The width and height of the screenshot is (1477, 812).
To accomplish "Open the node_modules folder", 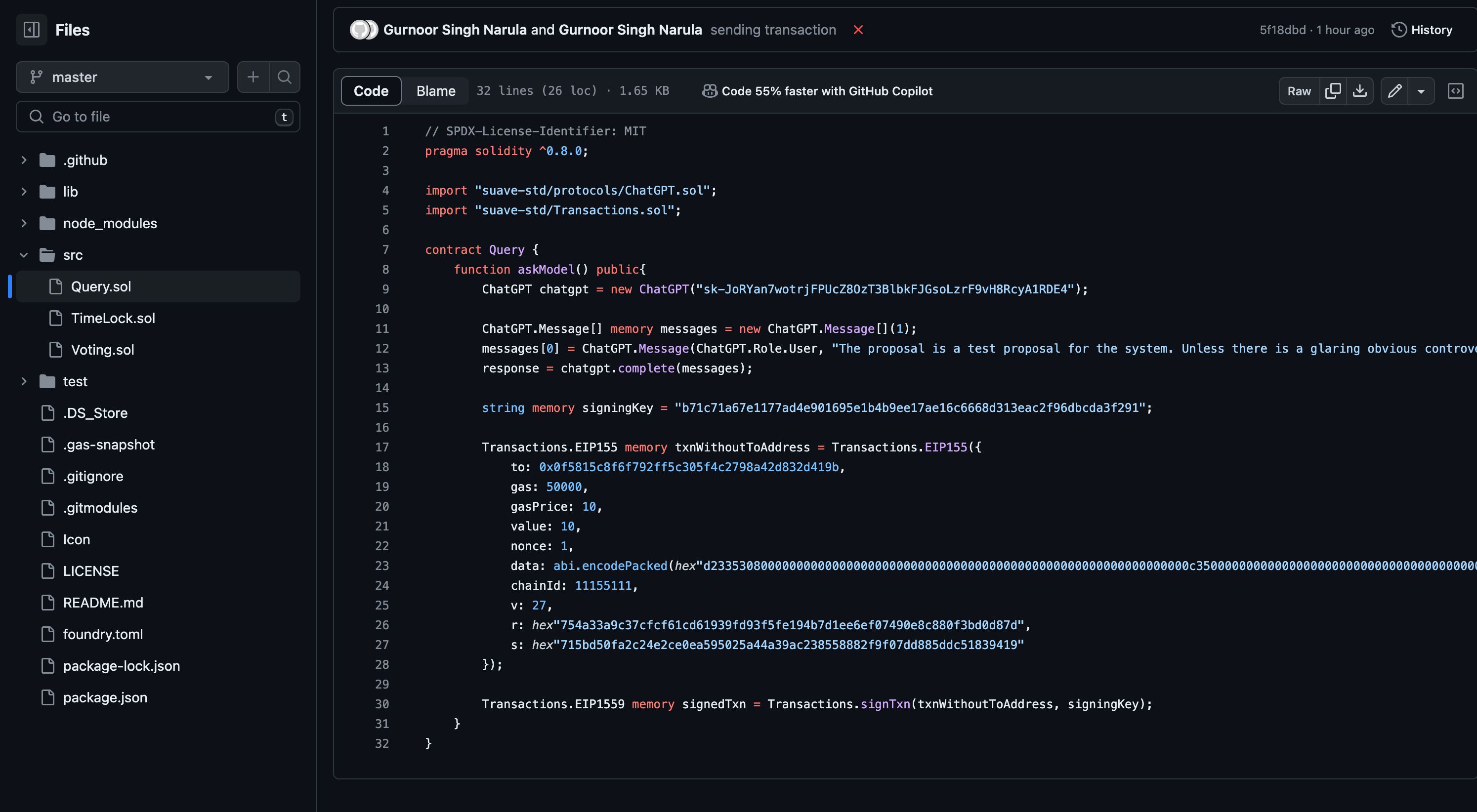I will 110,223.
